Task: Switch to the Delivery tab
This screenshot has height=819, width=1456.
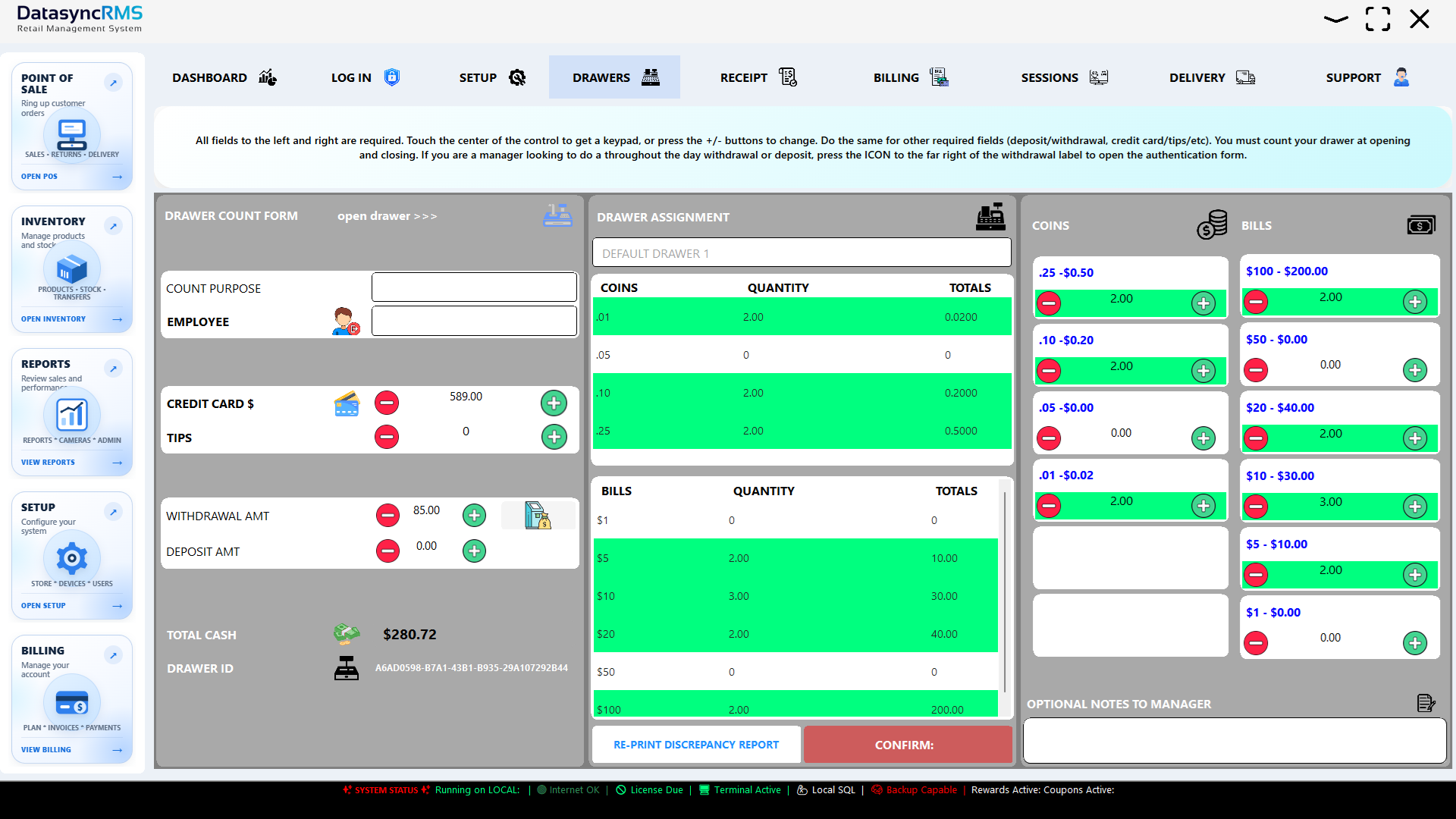Action: tap(1212, 77)
